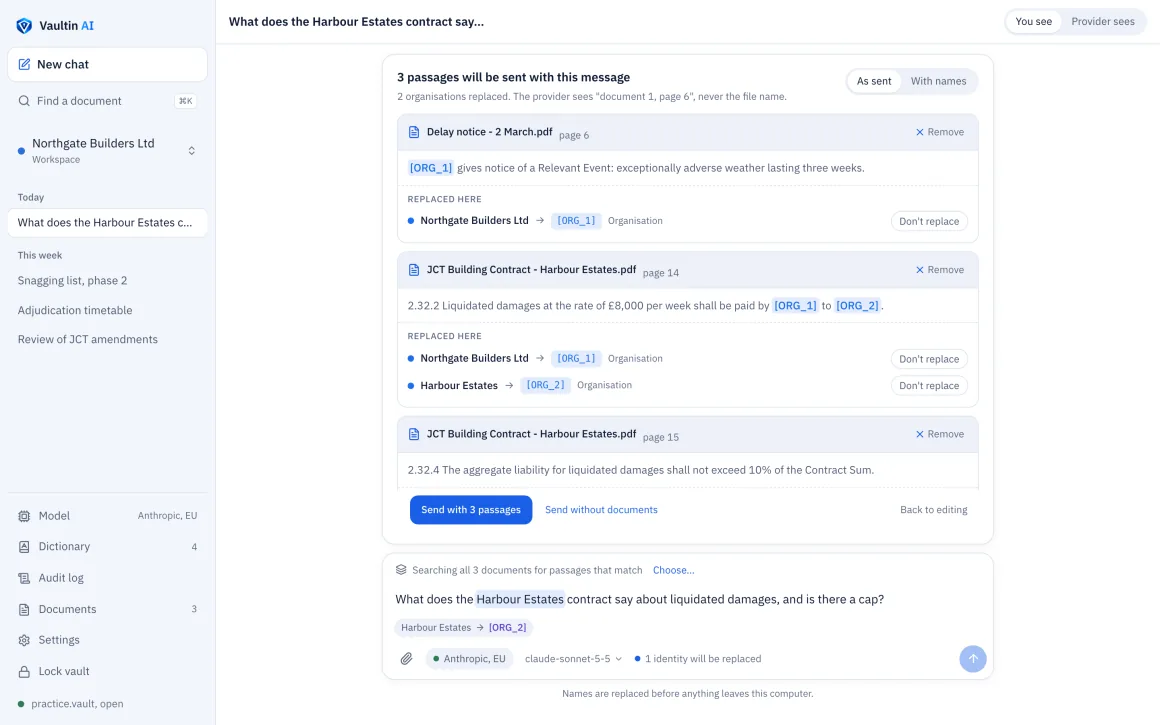Open Settings from the sidebar
1160x725 pixels.
click(x=107, y=641)
